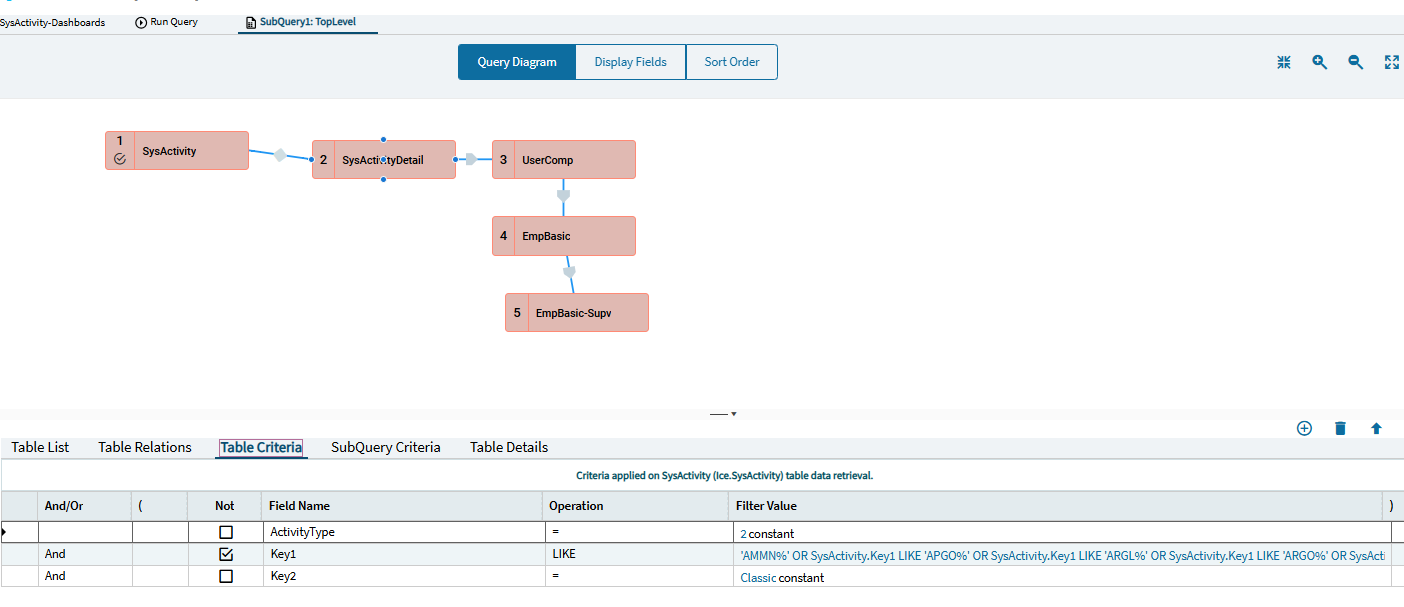The image size is (1404, 607).
Task: Click the Key1 filter value expression
Action: pyautogui.click(x=1062, y=554)
